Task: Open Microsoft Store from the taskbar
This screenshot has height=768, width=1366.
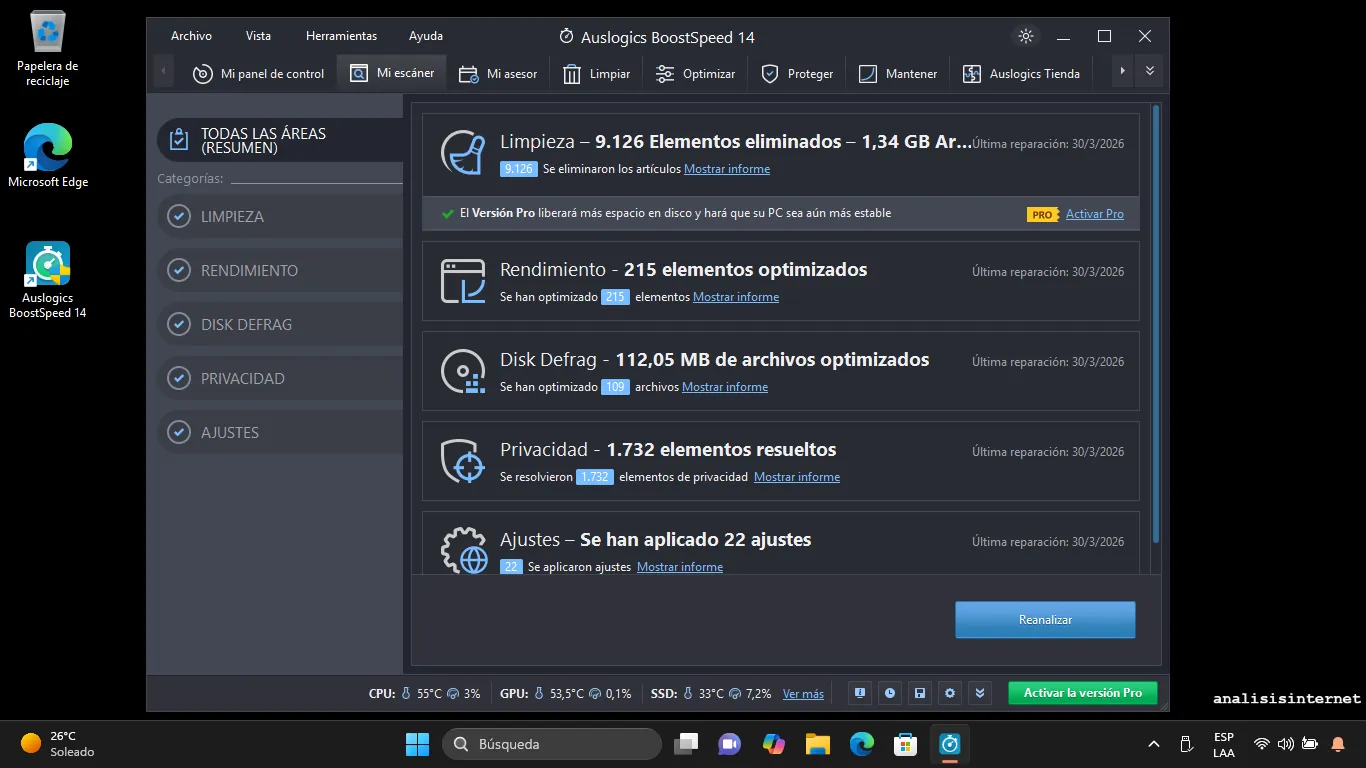Action: point(906,744)
